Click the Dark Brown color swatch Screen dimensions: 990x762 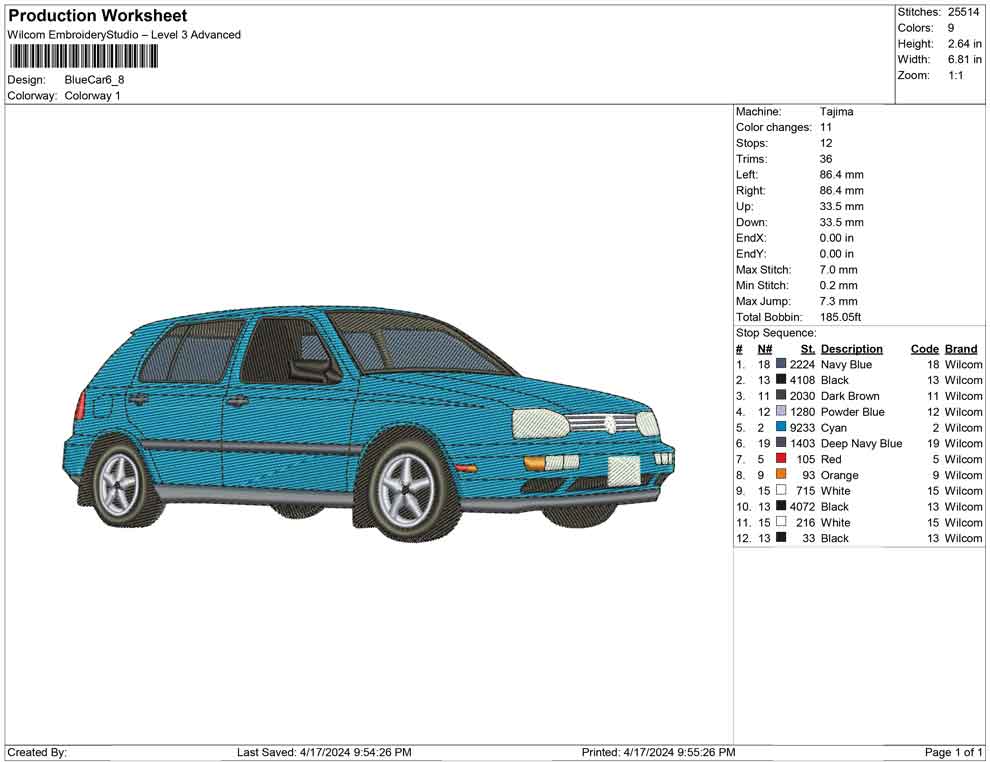pyautogui.click(x=781, y=396)
